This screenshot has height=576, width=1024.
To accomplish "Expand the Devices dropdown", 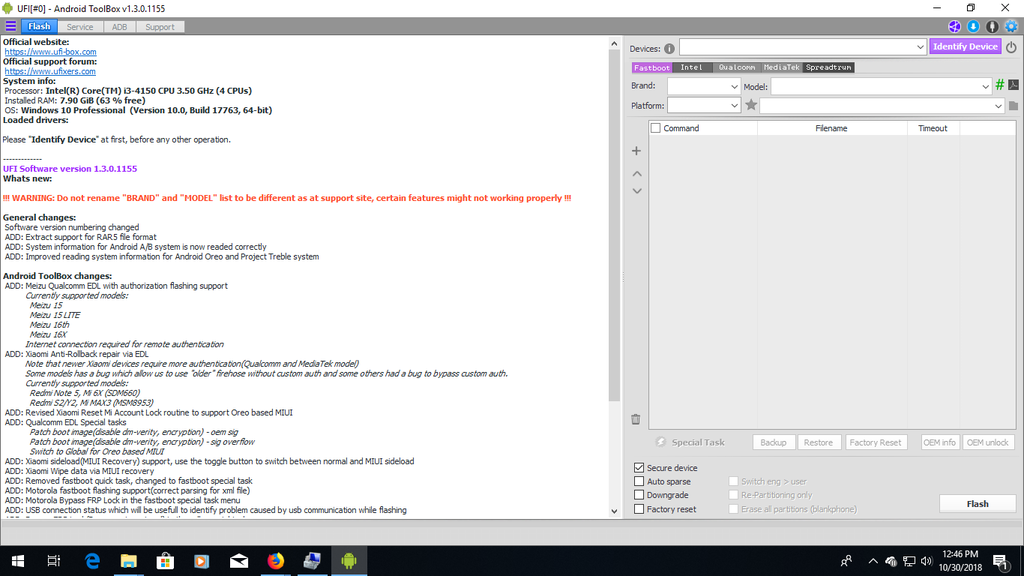I will (920, 47).
